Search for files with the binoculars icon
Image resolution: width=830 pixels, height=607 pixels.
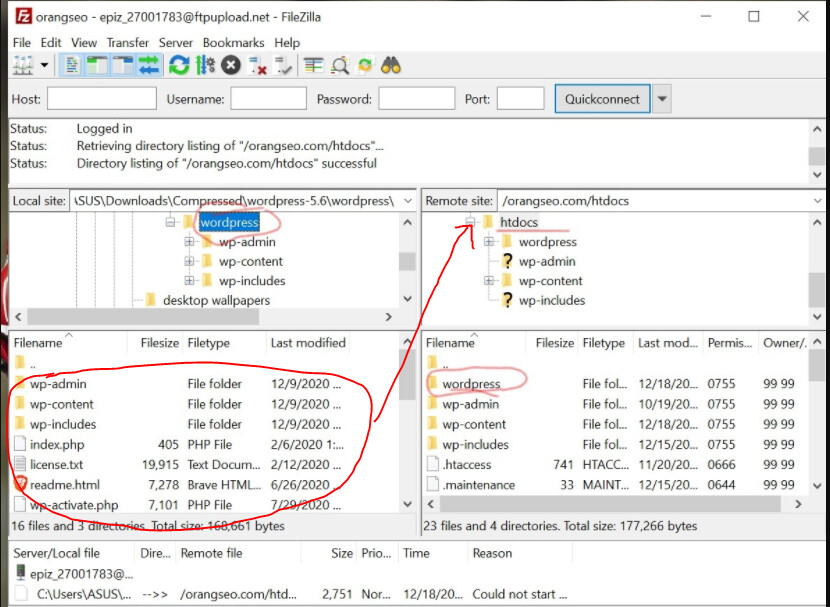[x=391, y=66]
